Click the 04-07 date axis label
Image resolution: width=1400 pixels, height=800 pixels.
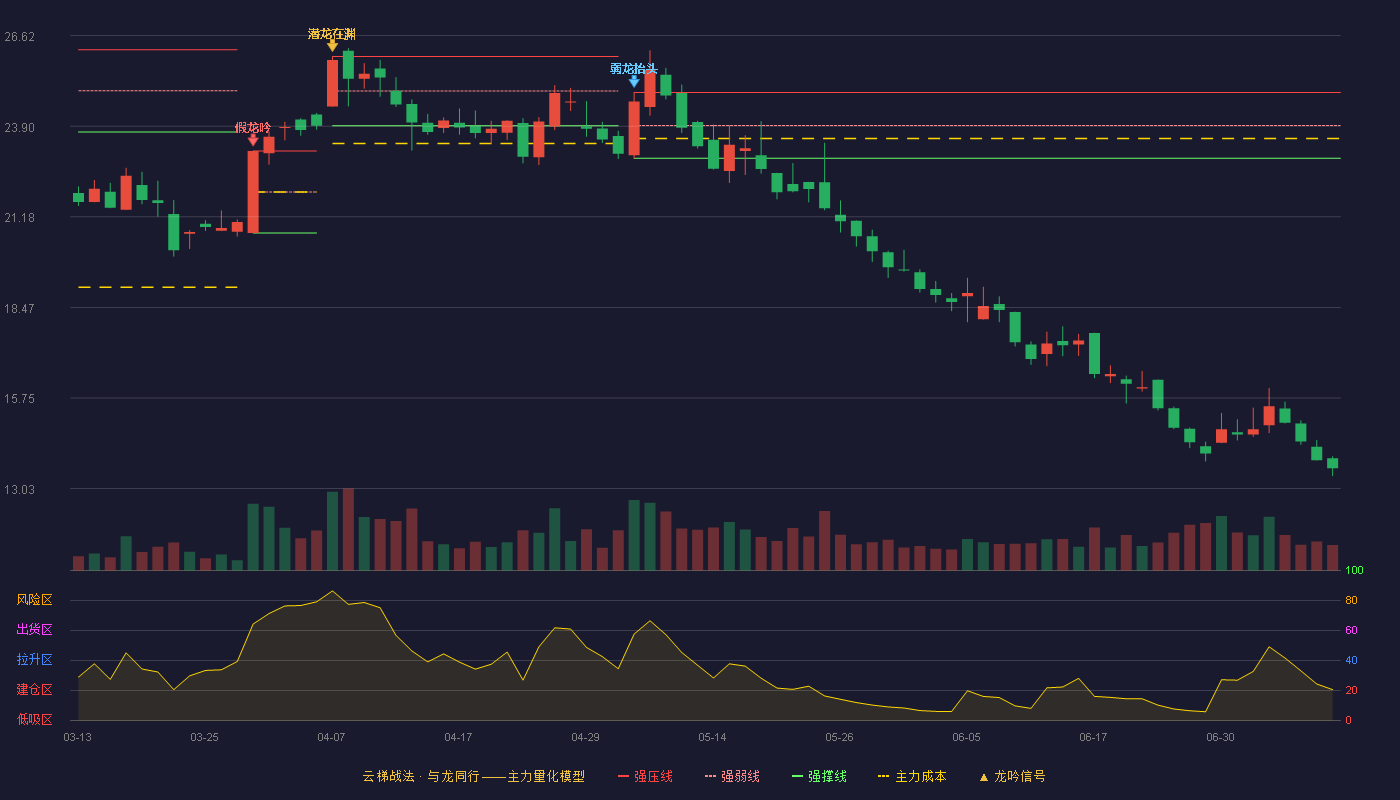point(331,737)
